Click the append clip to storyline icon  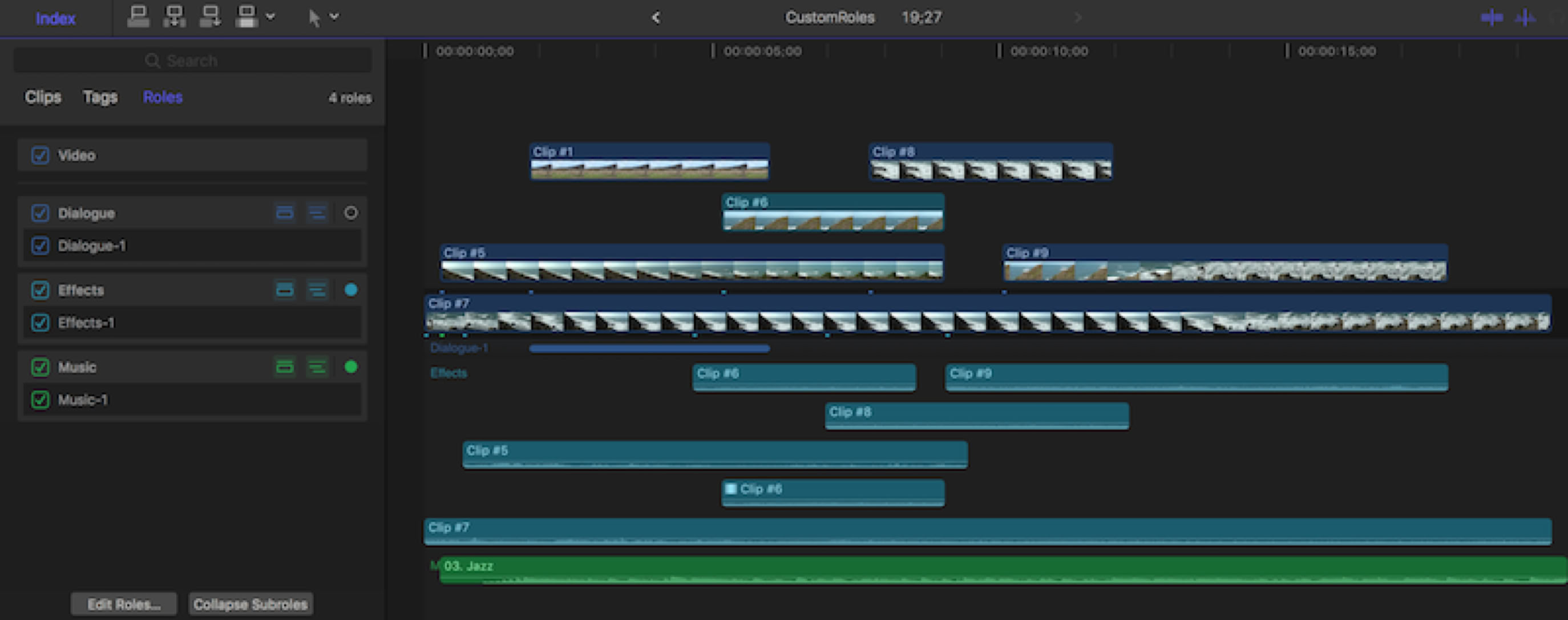pyautogui.click(x=211, y=17)
